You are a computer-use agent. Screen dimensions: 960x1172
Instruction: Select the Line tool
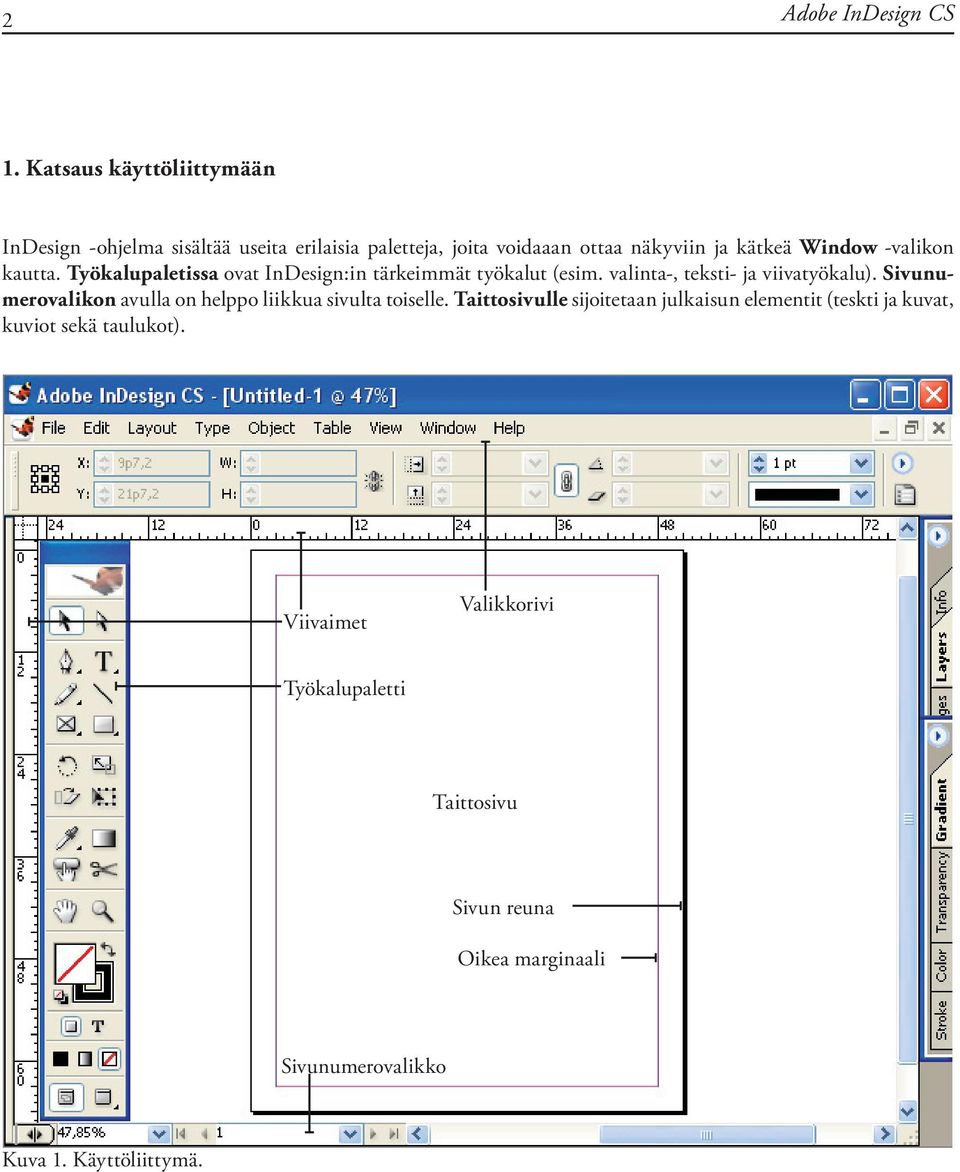[x=103, y=694]
